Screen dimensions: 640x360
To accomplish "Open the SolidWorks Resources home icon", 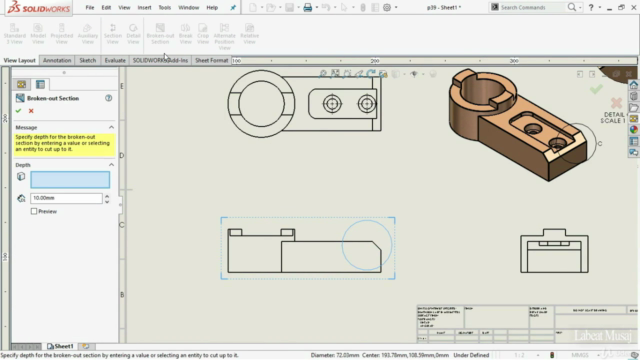I will pyautogui.click(x=633, y=85).
